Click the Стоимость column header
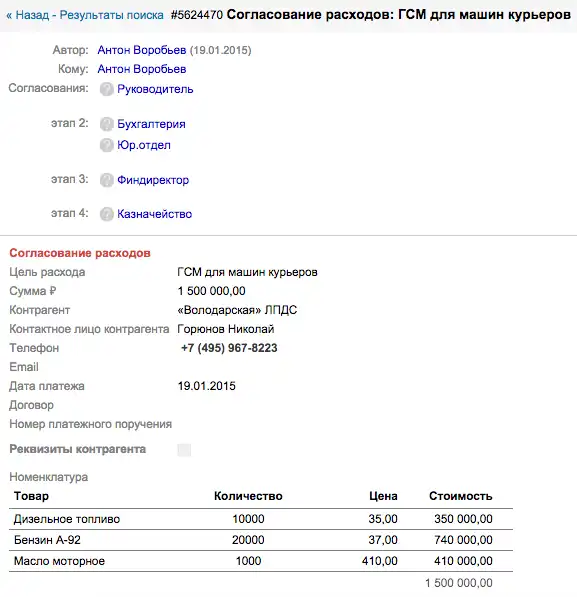This screenshot has width=577, height=597. 460,496
